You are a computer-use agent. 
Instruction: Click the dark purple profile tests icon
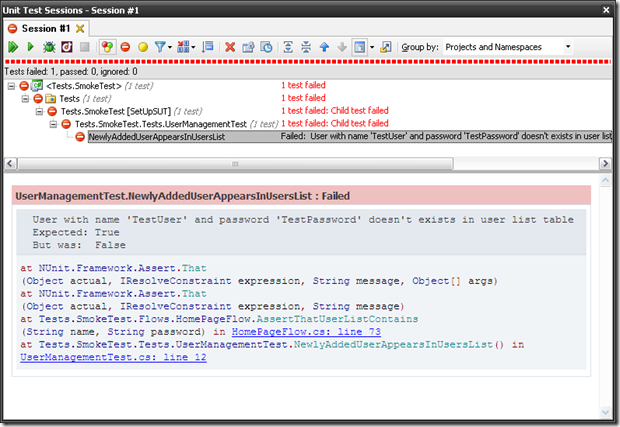tap(66, 47)
